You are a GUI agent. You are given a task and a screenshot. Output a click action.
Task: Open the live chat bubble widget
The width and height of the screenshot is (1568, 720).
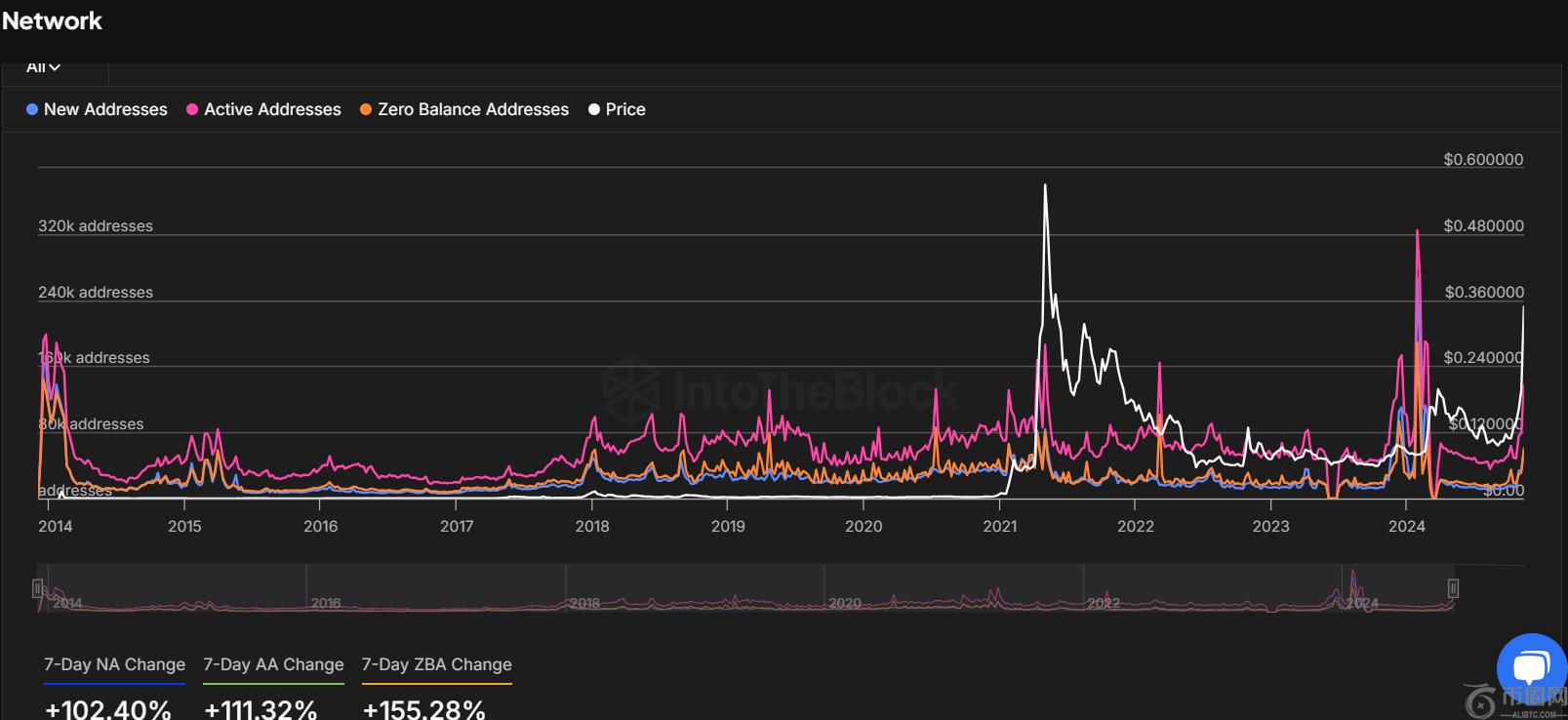[1530, 667]
